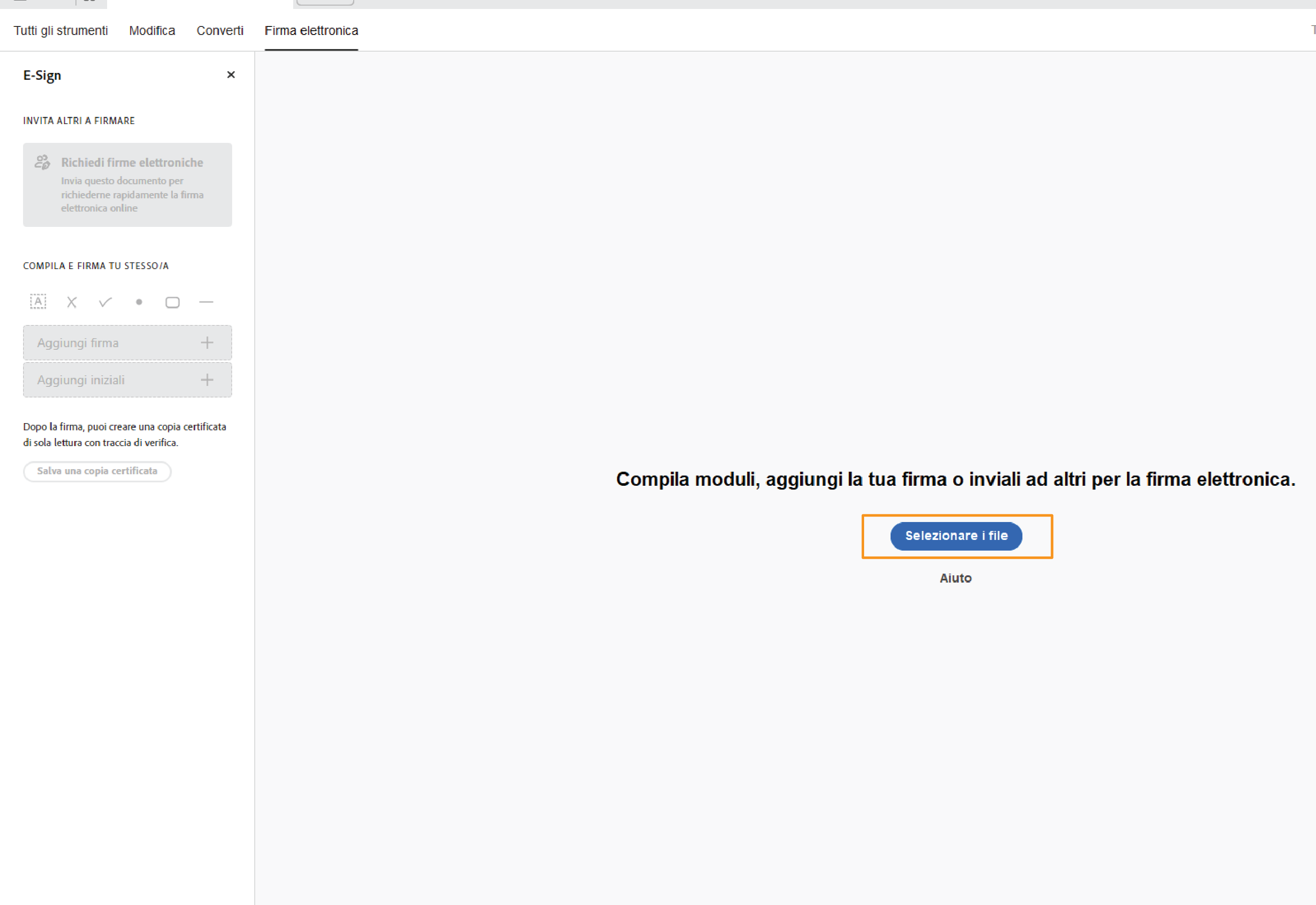Select the add text field tool icon
1316x905 pixels.
38,302
